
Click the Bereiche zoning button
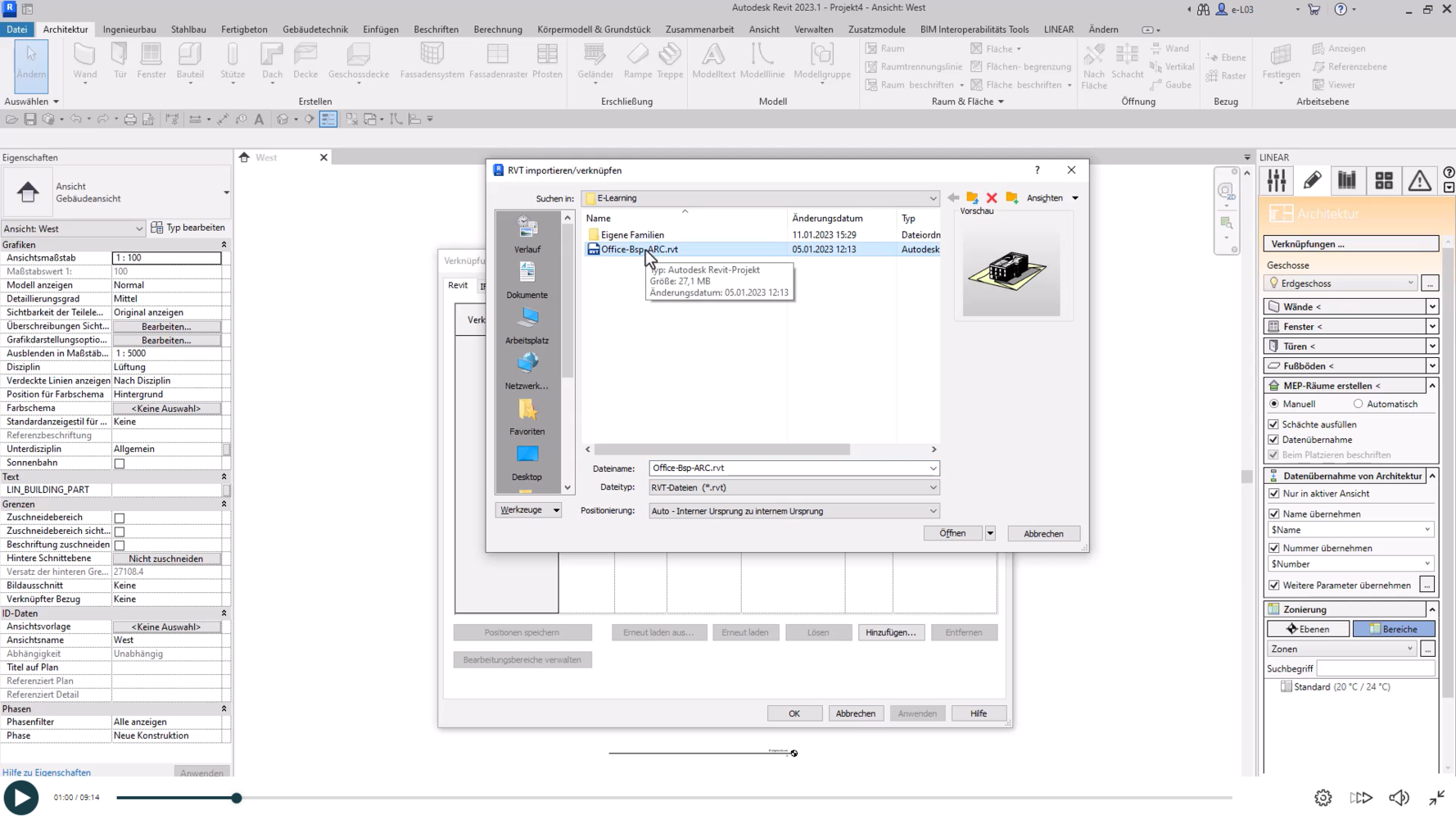click(1394, 629)
